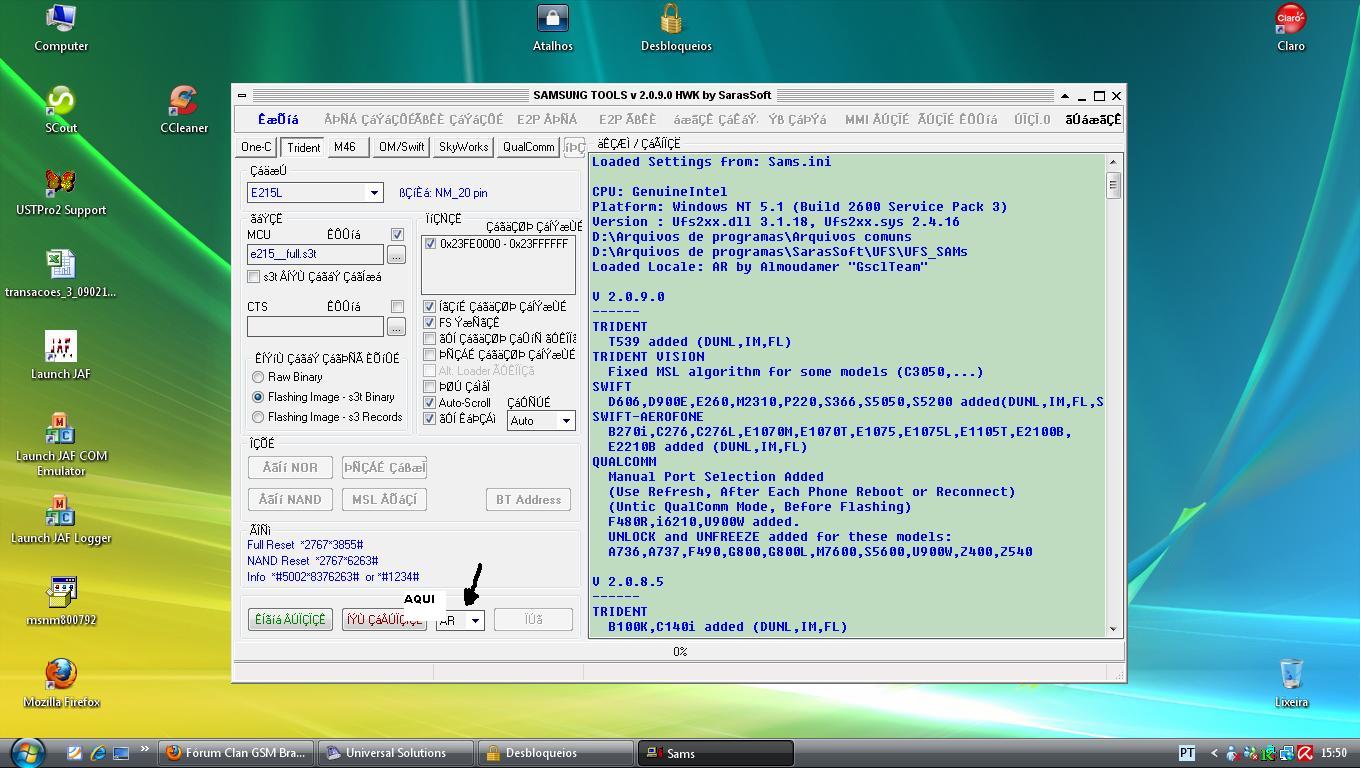Click the BT Address button

coord(528,499)
